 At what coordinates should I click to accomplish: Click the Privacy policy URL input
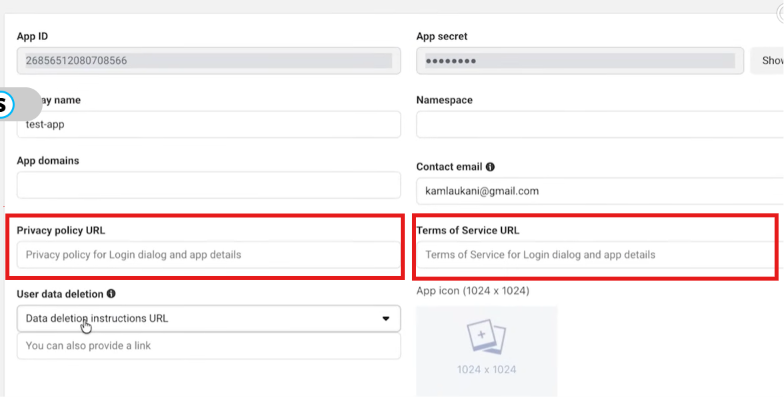(x=208, y=255)
